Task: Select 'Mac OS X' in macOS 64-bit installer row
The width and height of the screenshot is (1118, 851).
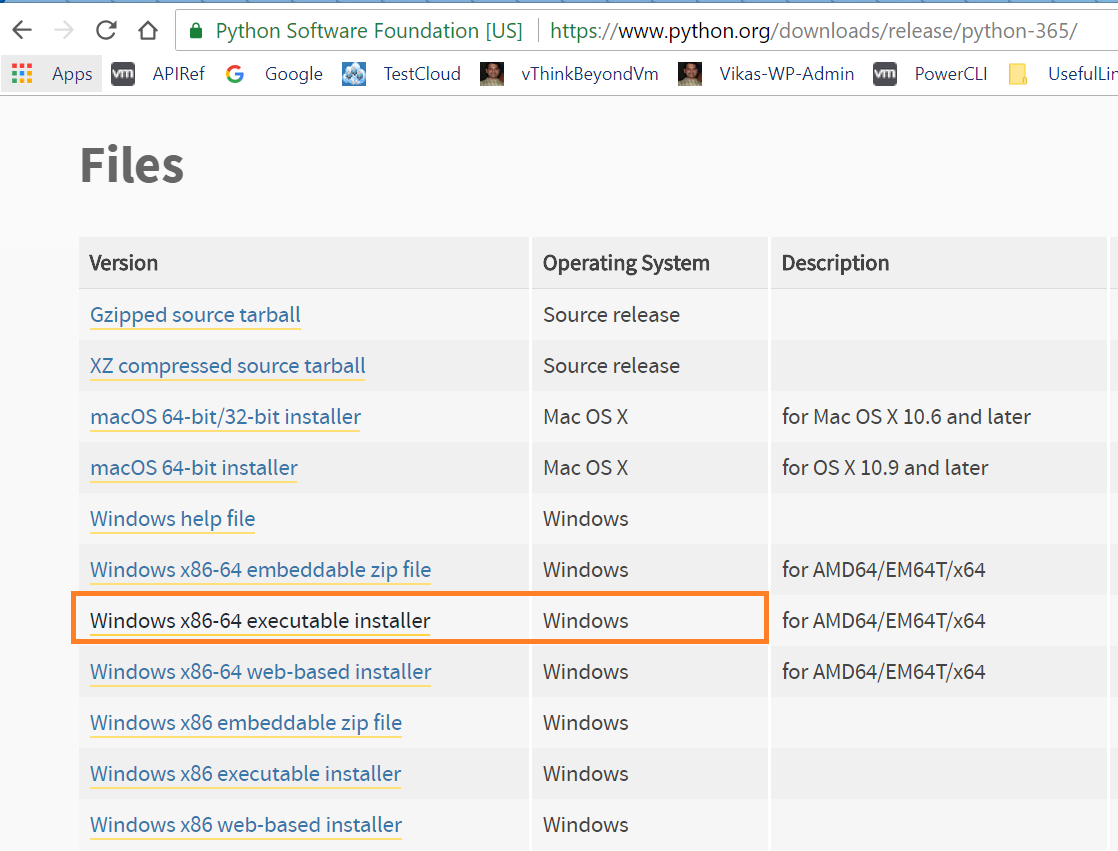Action: [x=585, y=468]
